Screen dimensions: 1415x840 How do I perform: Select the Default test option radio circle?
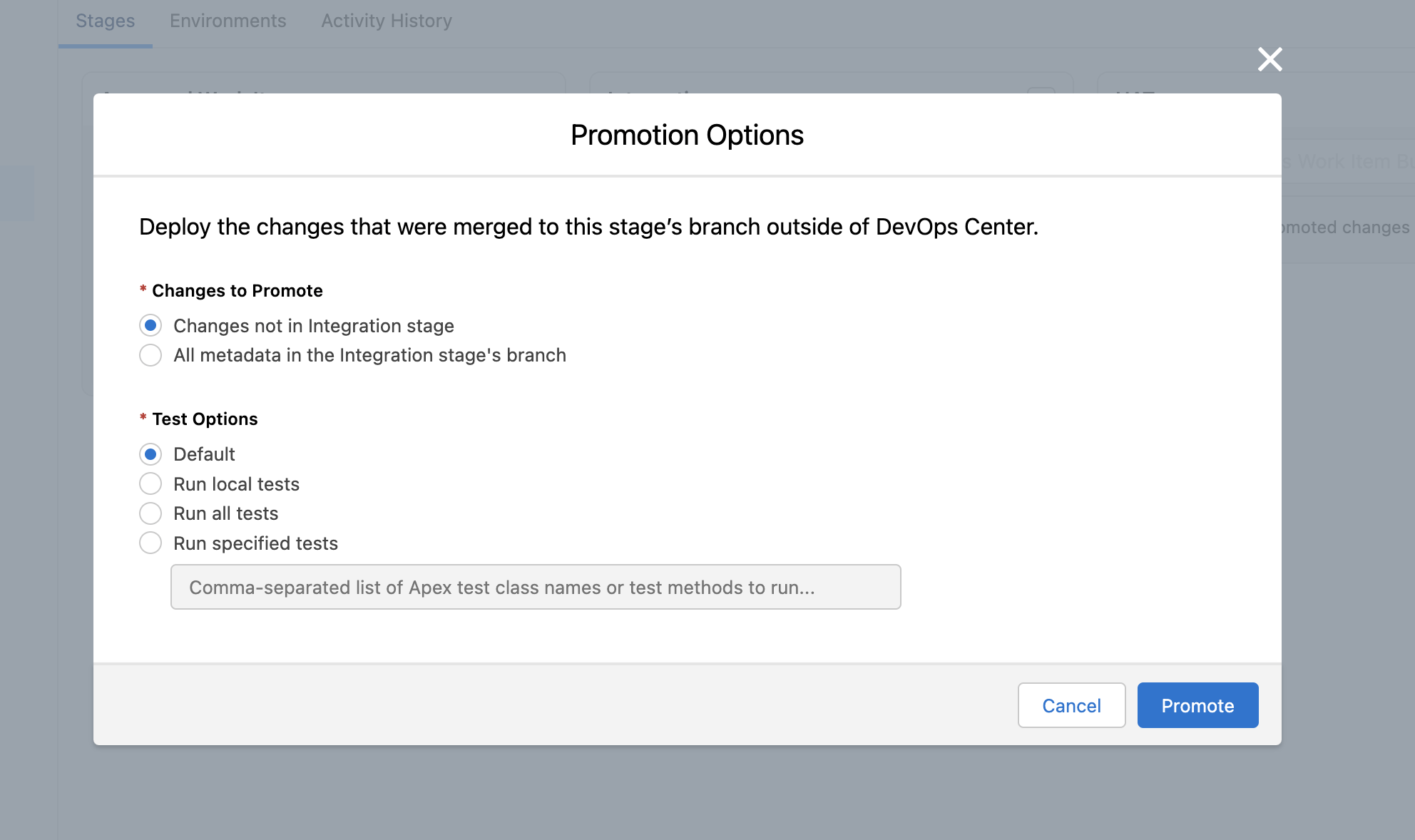(x=150, y=454)
